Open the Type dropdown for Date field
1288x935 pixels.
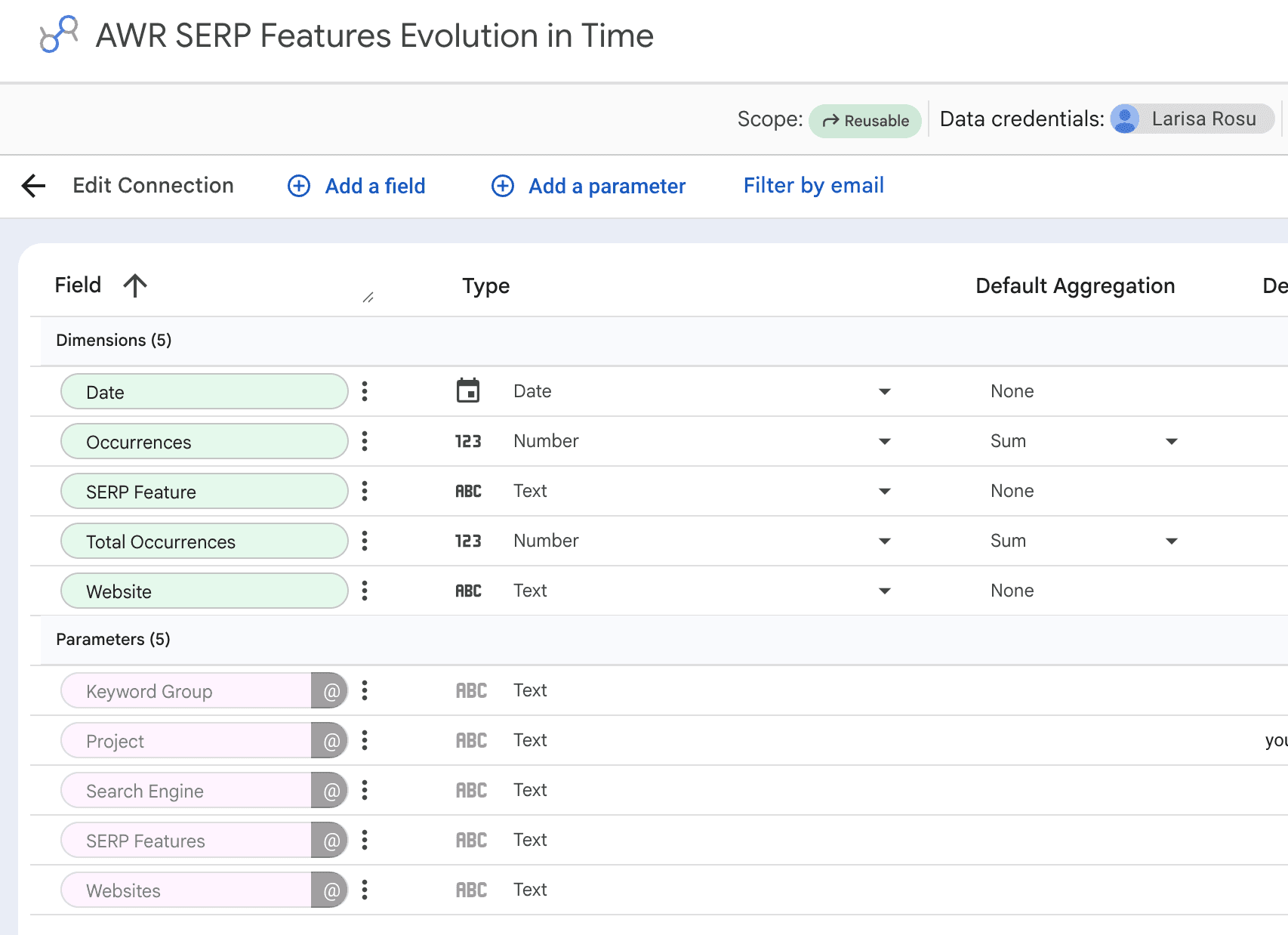click(885, 391)
